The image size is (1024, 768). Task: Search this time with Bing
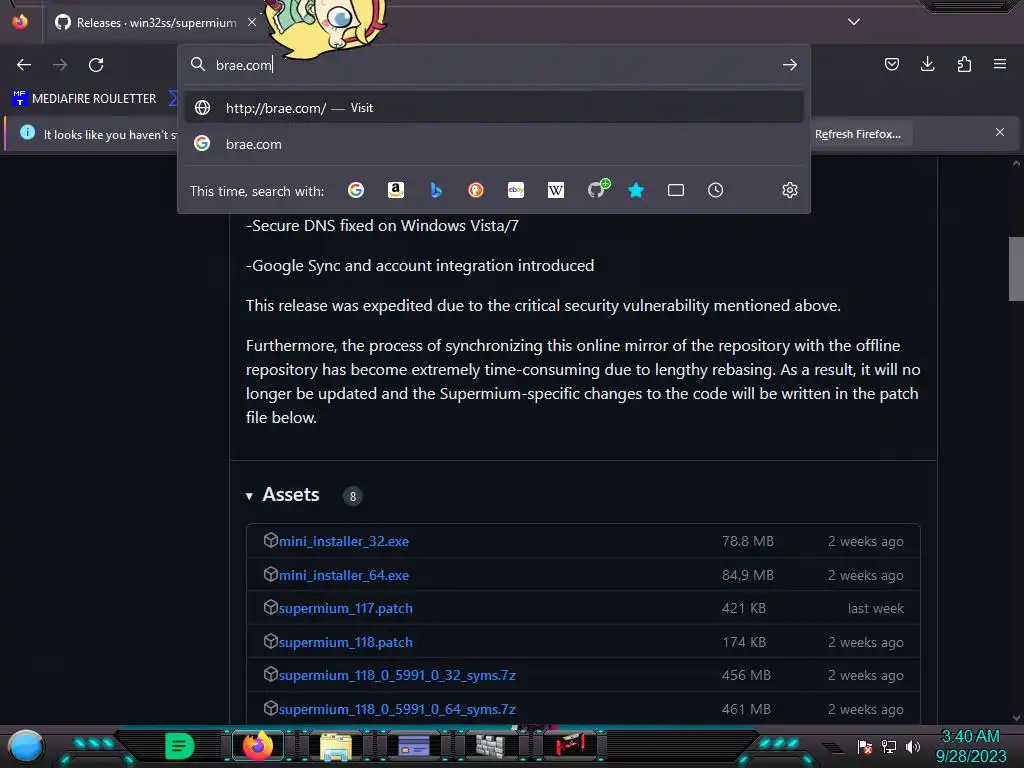[436, 190]
